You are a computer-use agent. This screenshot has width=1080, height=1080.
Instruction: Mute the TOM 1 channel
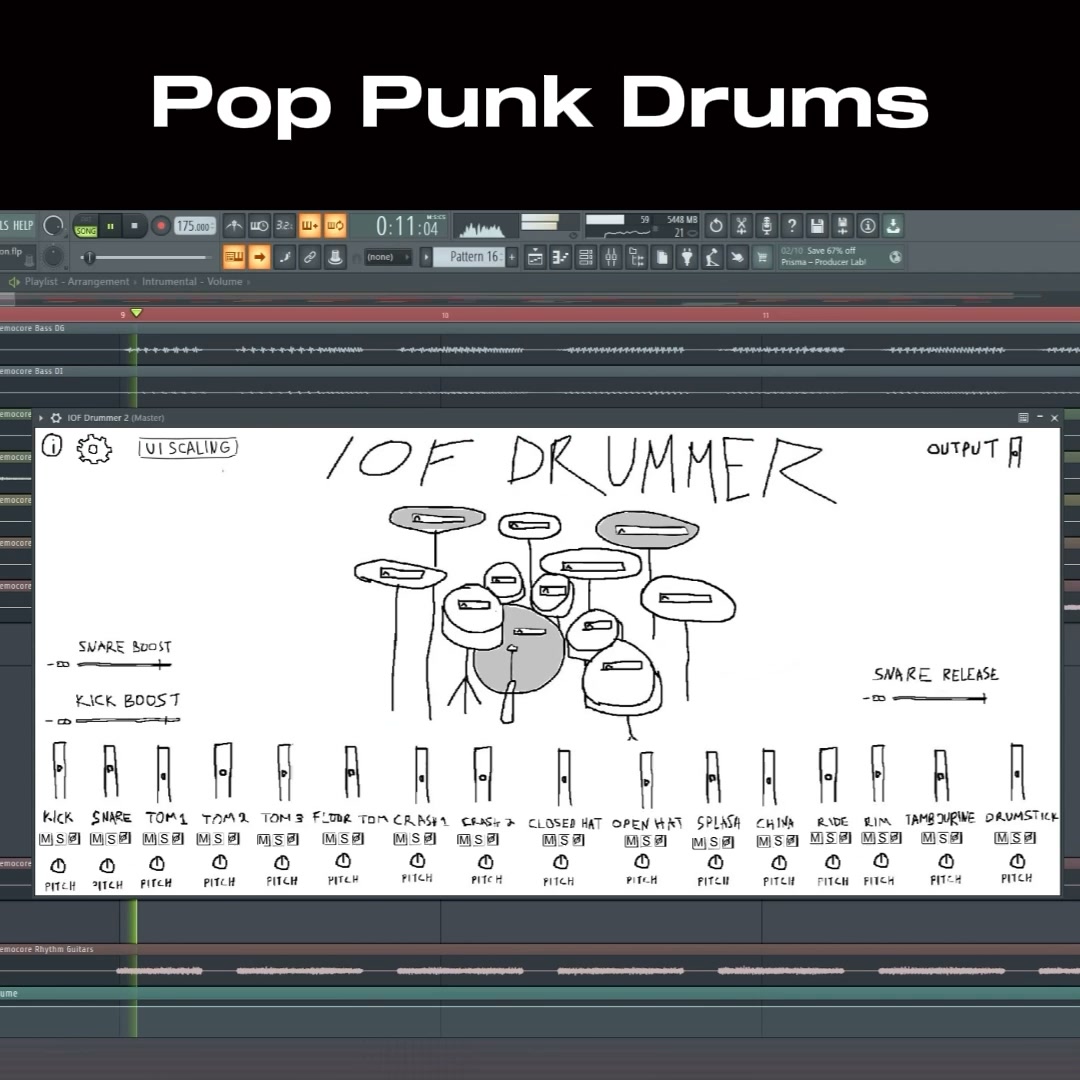click(149, 839)
